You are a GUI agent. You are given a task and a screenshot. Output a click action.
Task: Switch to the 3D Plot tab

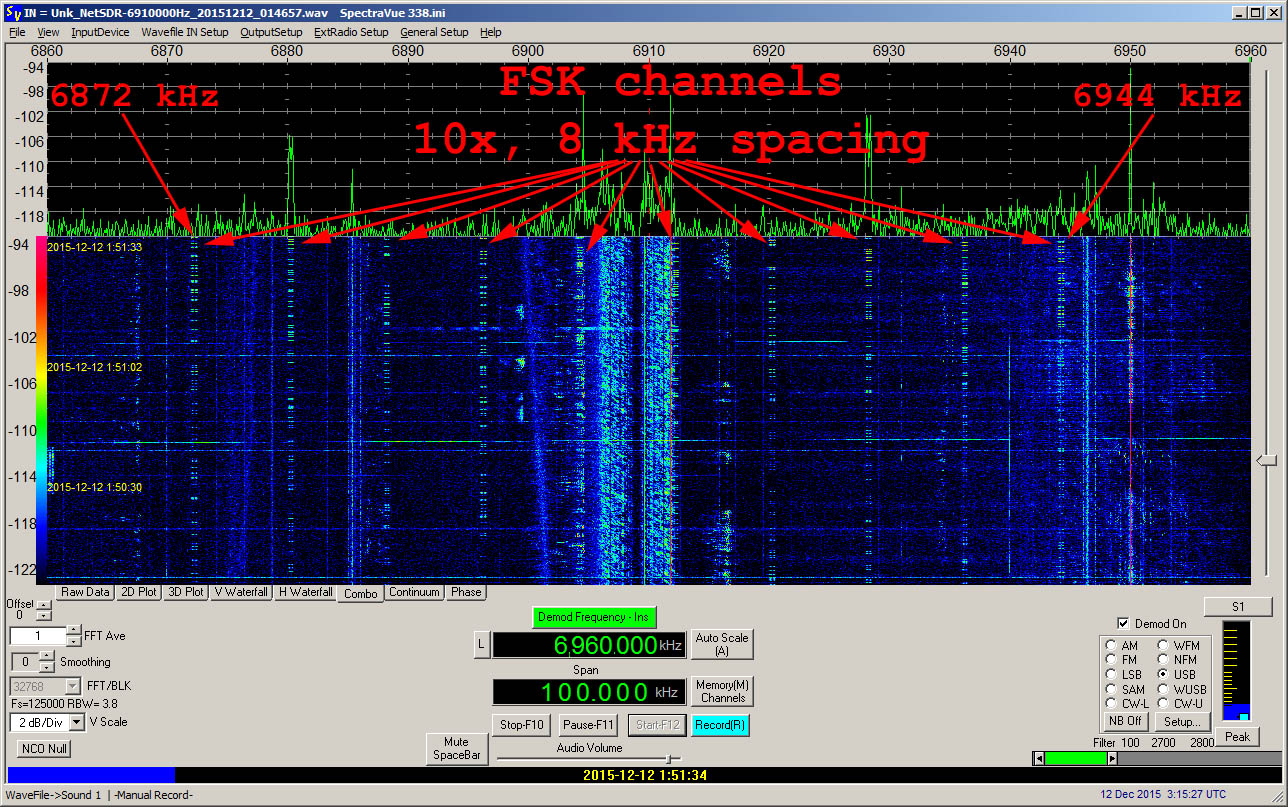click(186, 592)
